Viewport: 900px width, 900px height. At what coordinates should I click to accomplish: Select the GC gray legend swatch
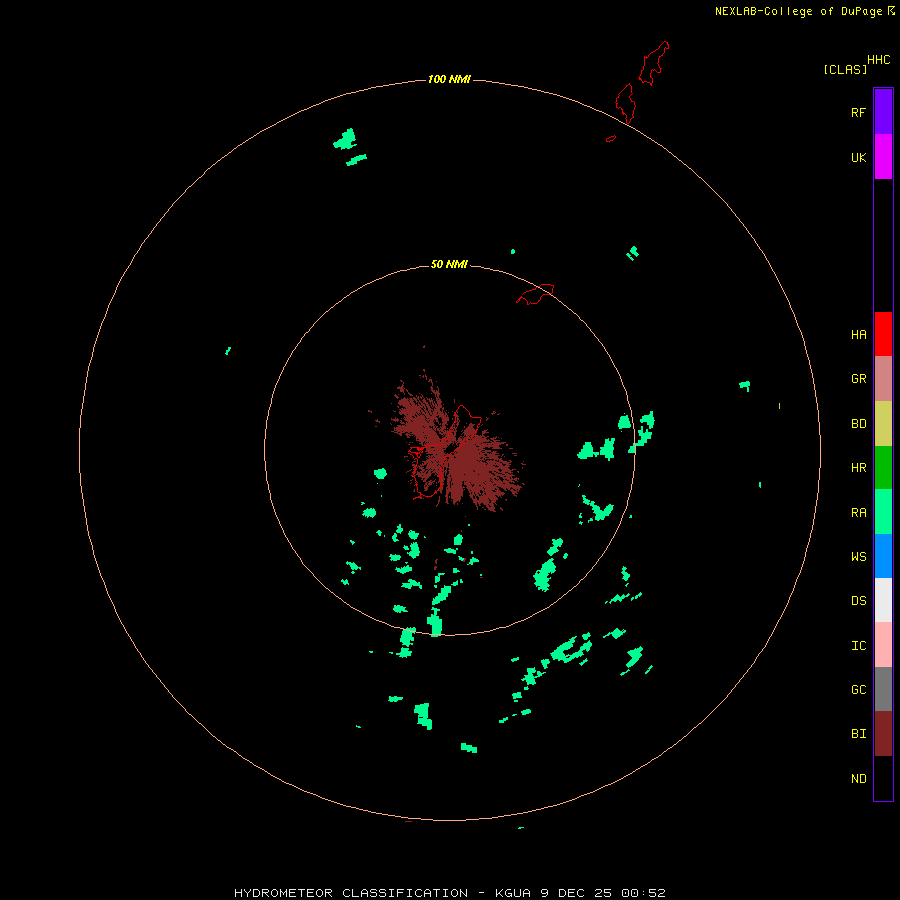[x=883, y=689]
